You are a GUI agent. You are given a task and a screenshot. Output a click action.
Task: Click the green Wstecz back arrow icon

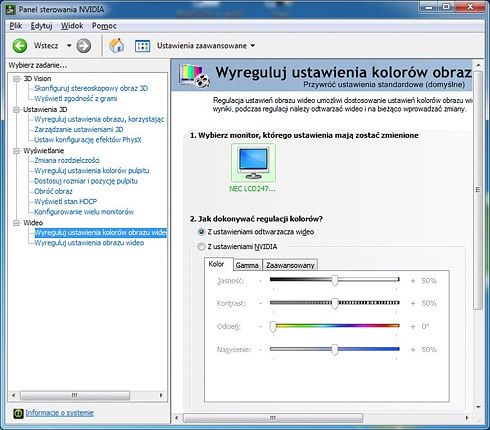click(x=20, y=46)
